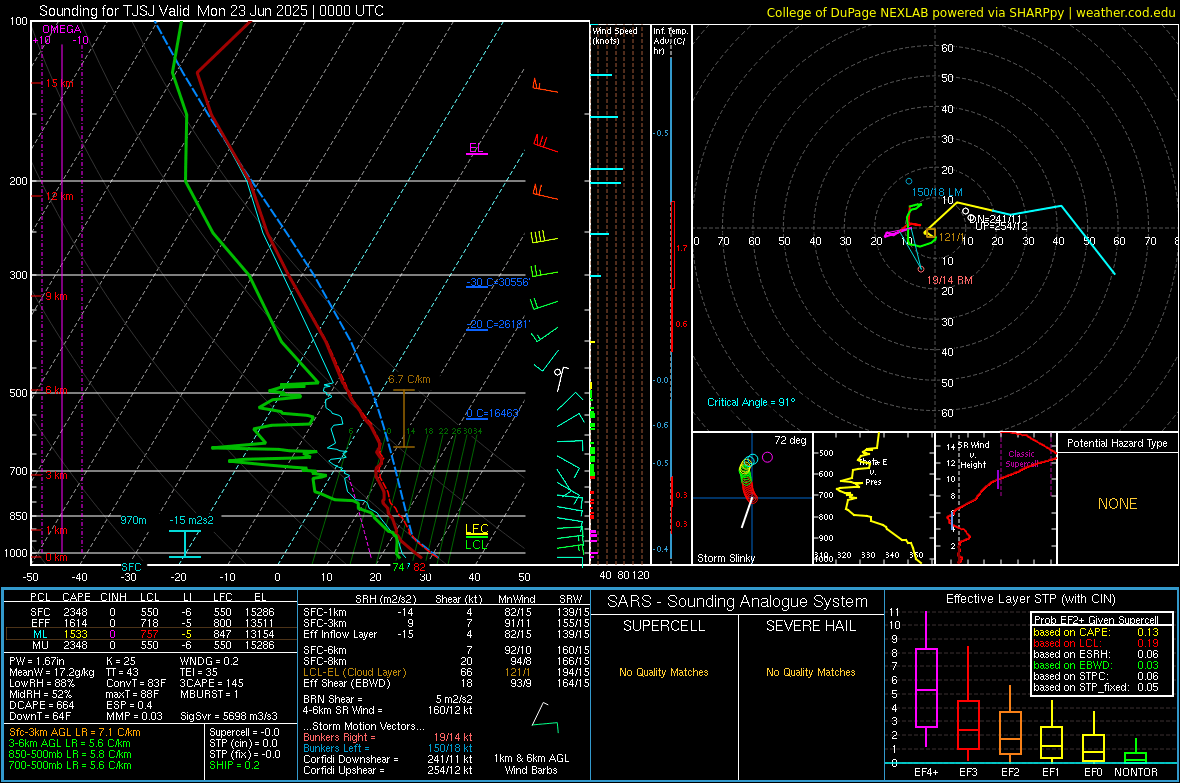Click the based on CAPE: 0.13 line
The height and width of the screenshot is (783, 1180).
click(x=1096, y=632)
